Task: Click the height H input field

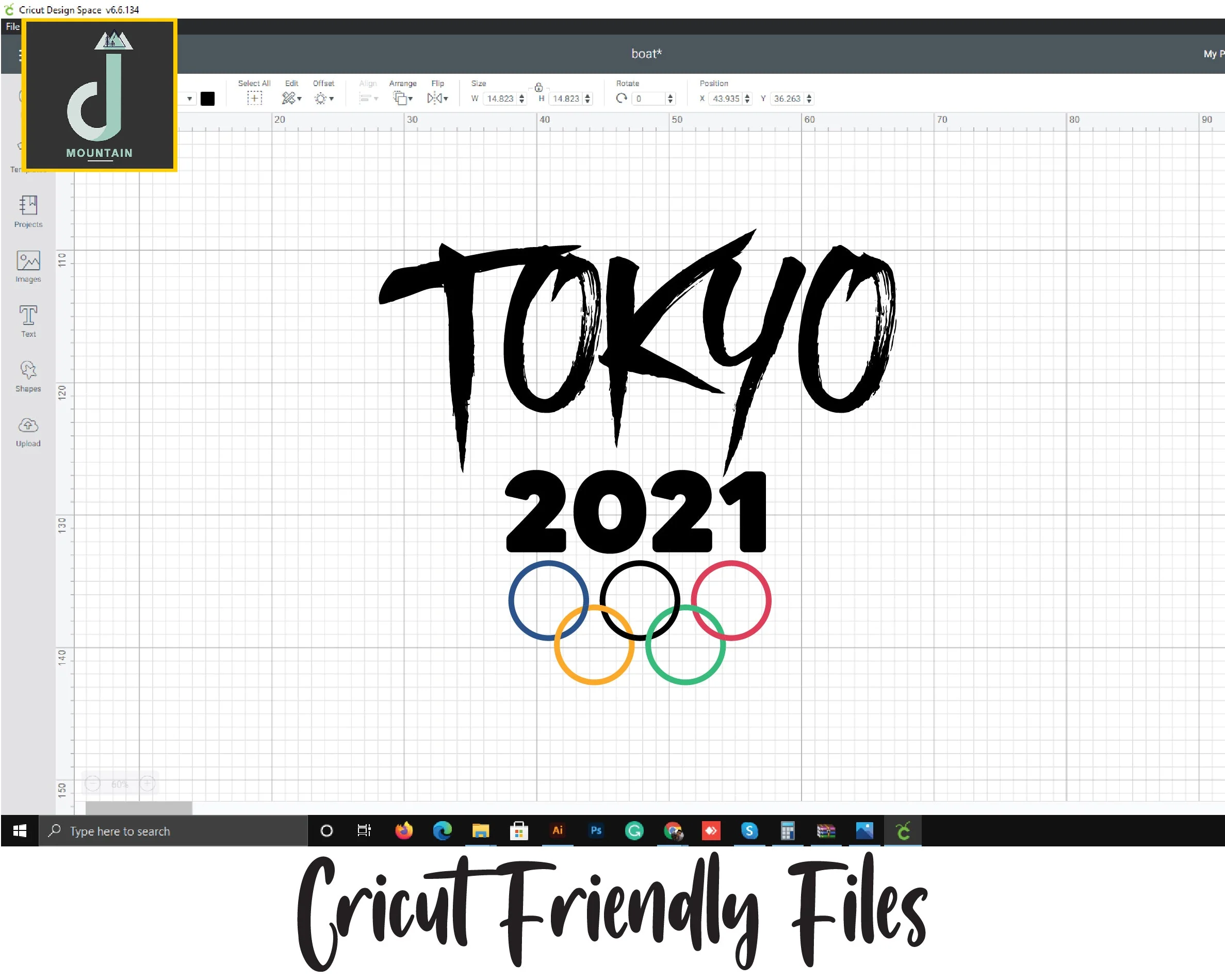Action: pos(566,99)
